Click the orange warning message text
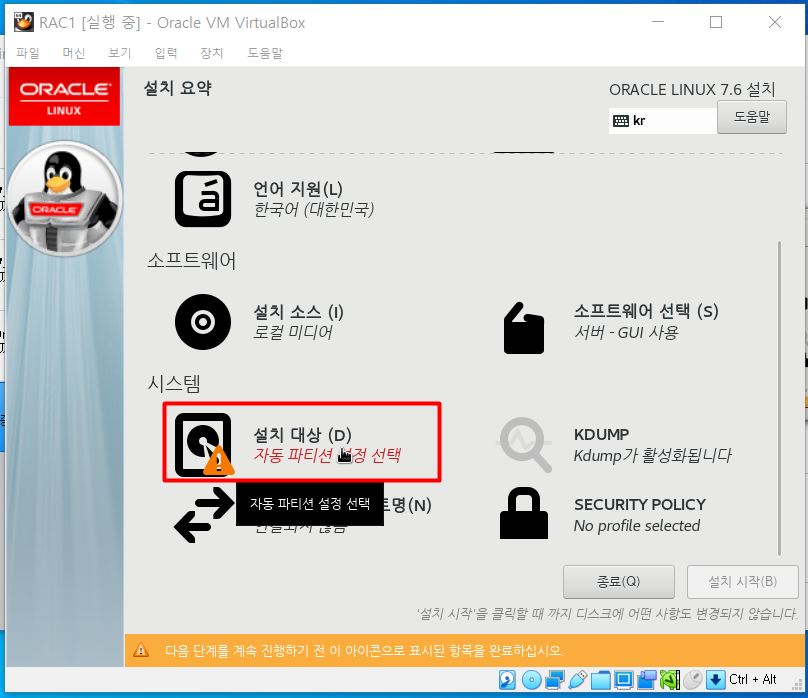The width and height of the screenshot is (808, 698). coord(364,651)
